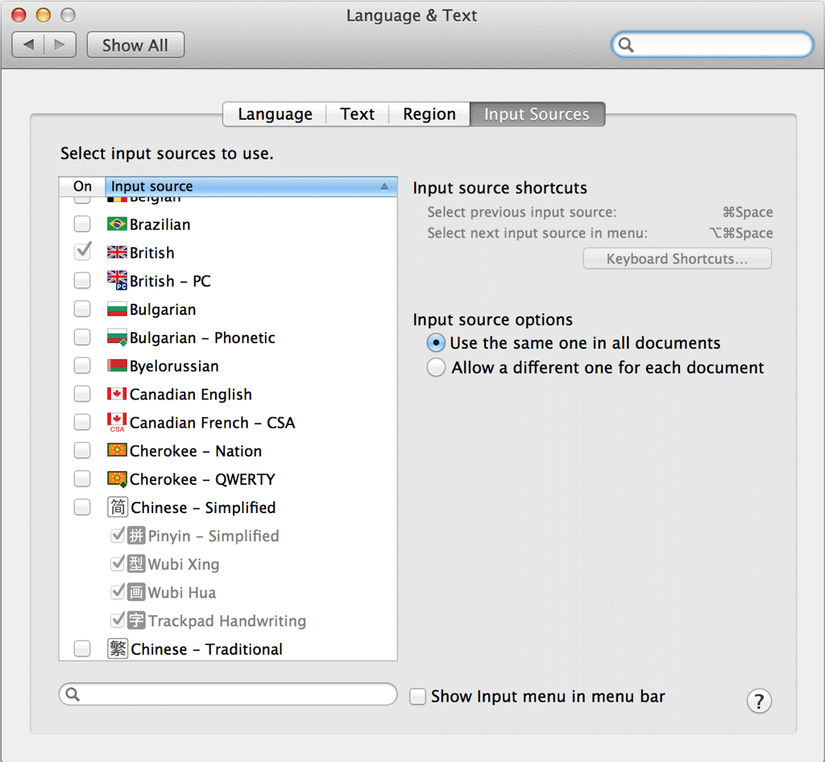Uncheck the British input source checkbox
The image size is (825, 762).
(82, 252)
